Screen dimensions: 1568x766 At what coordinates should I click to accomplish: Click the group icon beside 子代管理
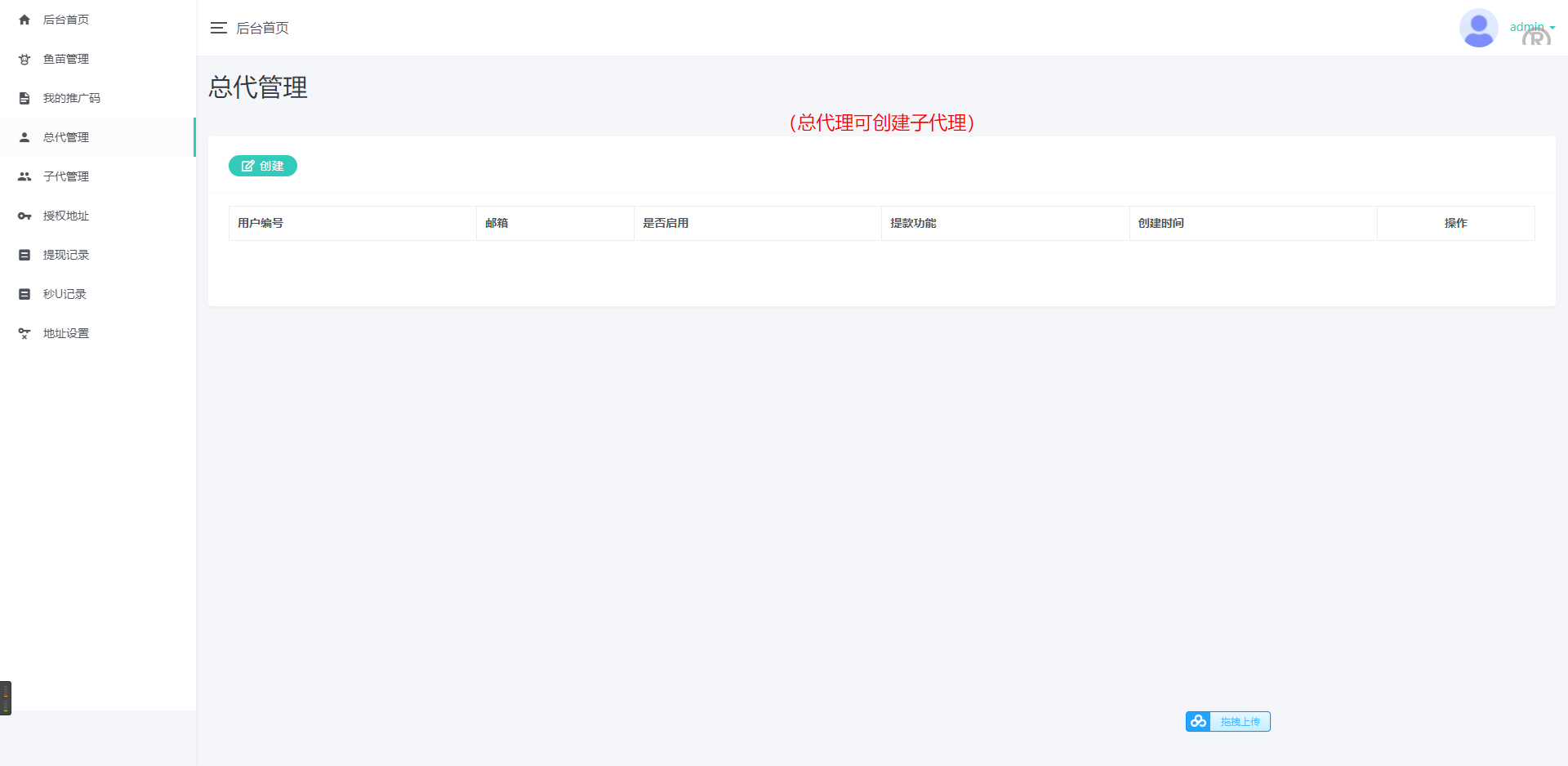pyautogui.click(x=24, y=176)
